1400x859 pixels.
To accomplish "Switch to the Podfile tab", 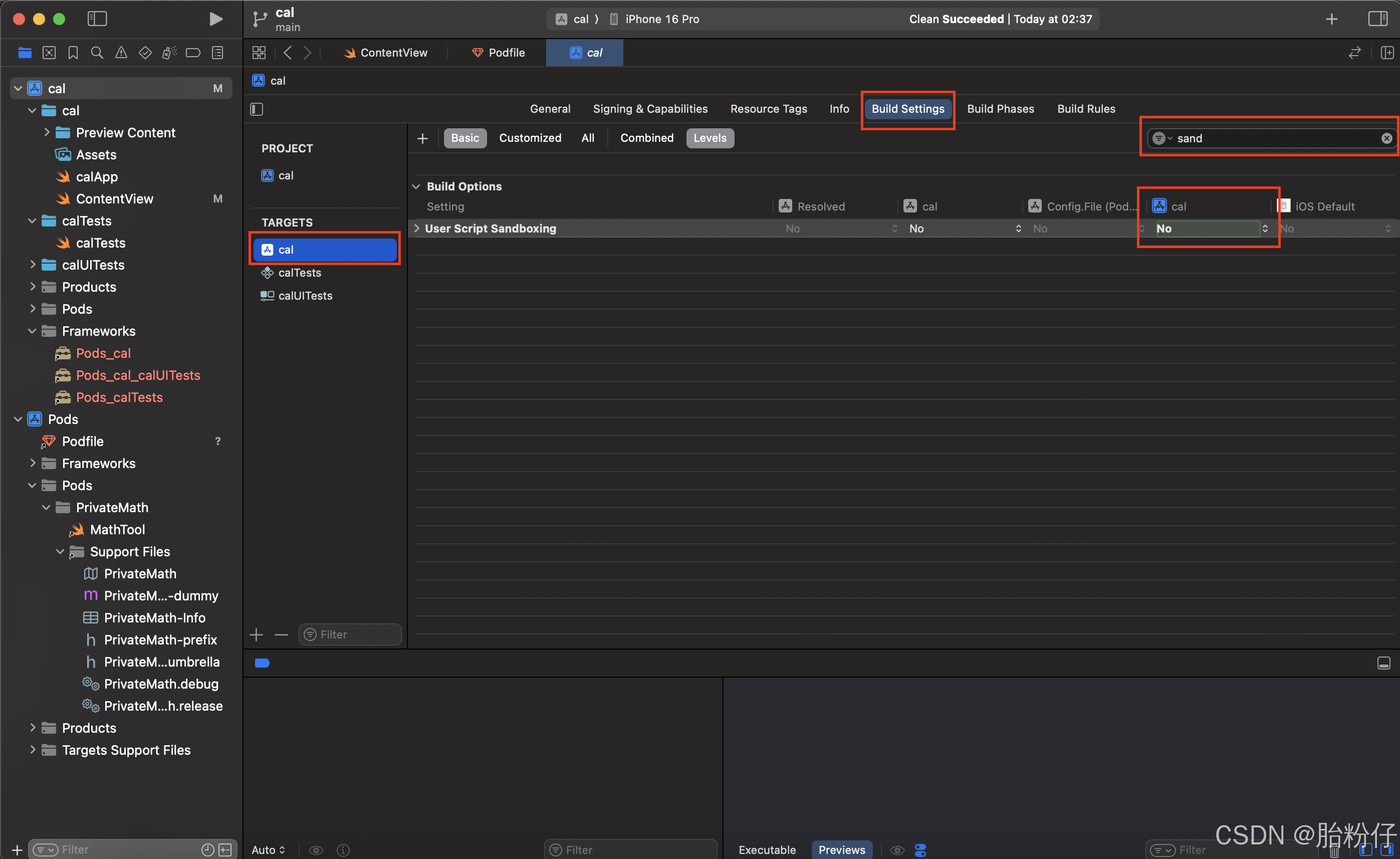I will pyautogui.click(x=498, y=53).
